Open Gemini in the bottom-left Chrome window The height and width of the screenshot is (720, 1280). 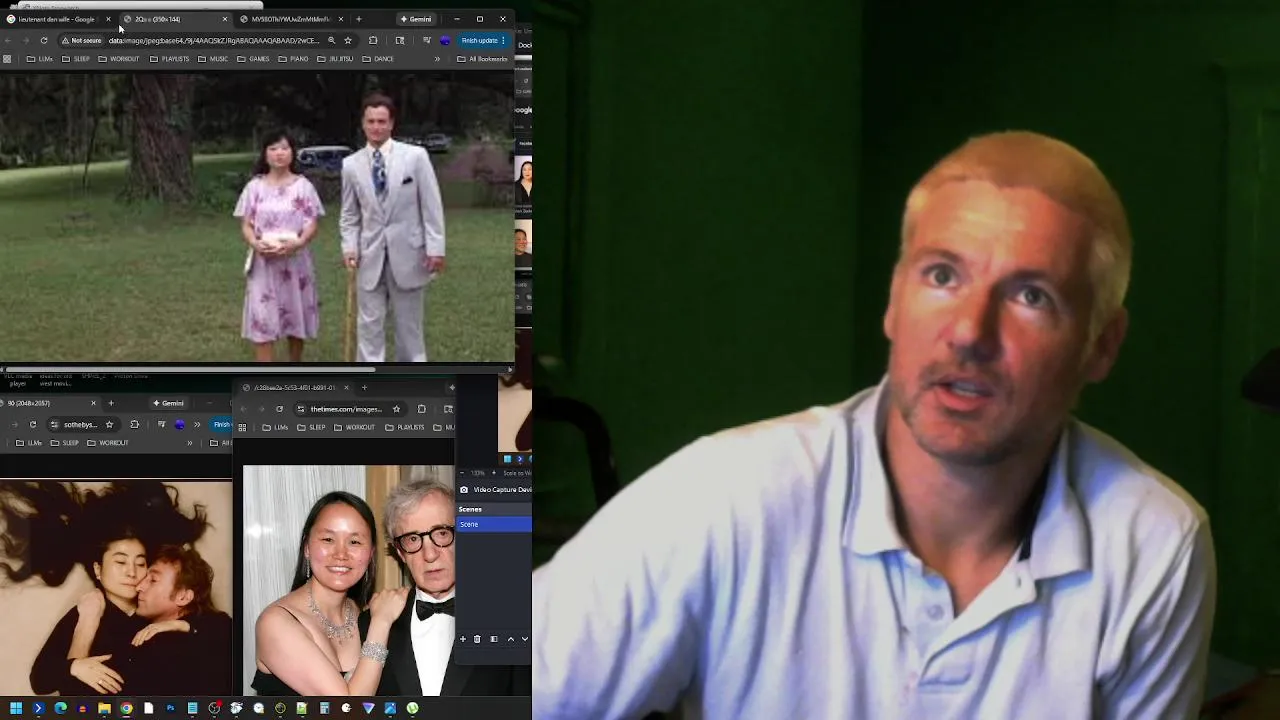(168, 403)
